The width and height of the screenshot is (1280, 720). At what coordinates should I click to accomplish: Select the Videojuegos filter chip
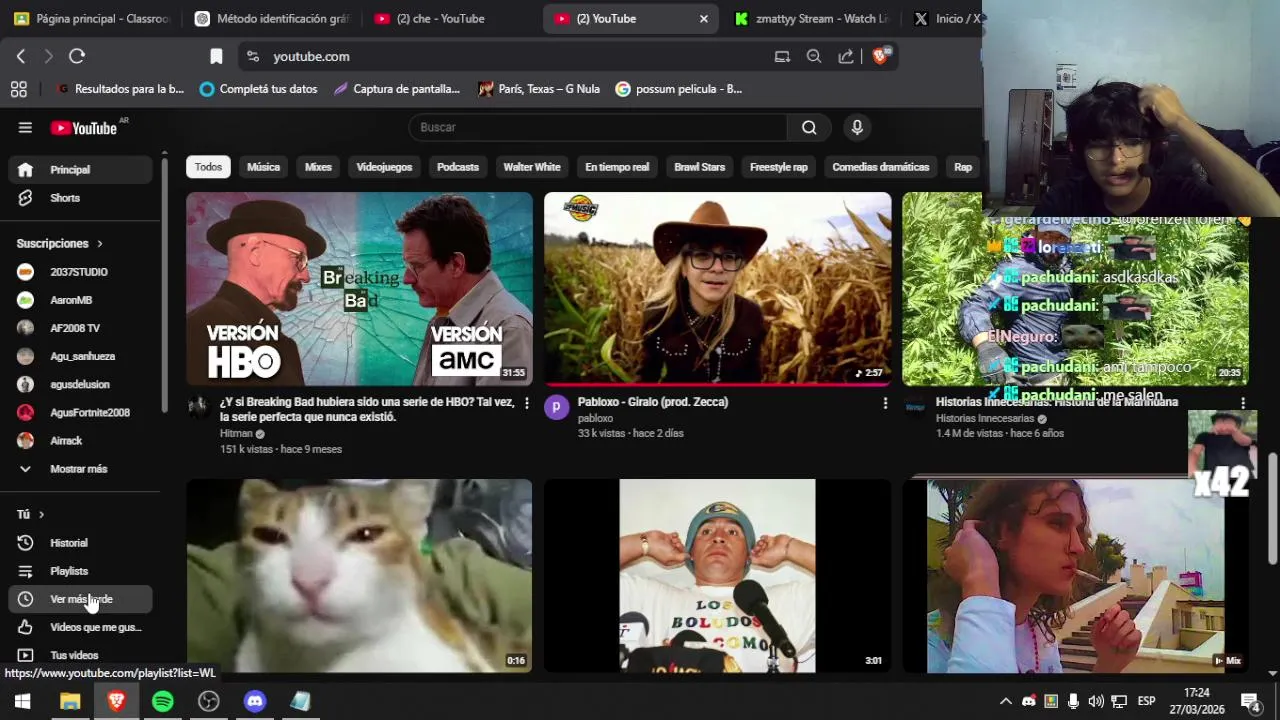[384, 167]
